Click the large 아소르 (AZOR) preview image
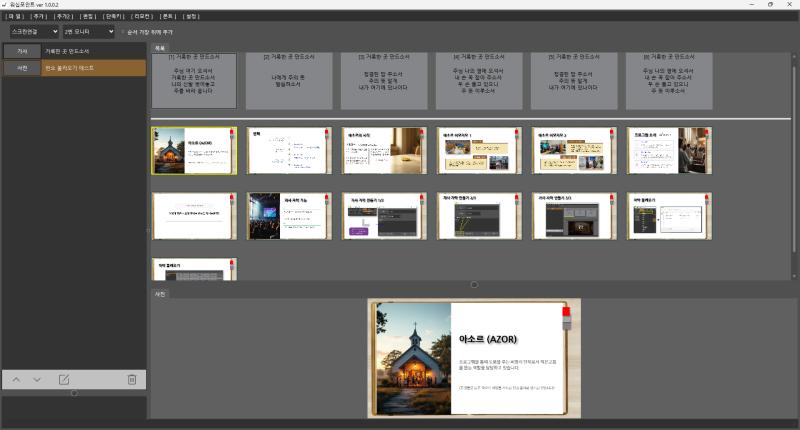The width and height of the screenshot is (800, 430). coord(473,358)
